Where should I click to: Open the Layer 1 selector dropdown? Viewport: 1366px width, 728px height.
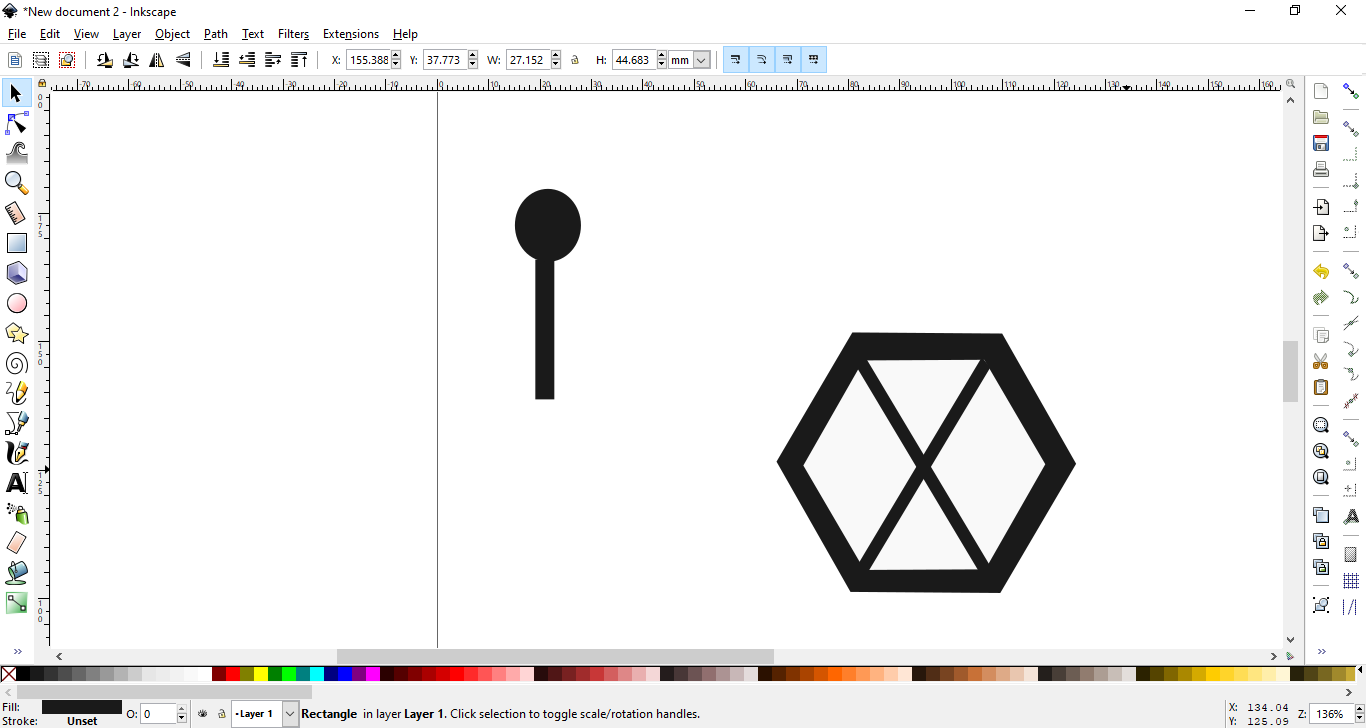[290, 713]
